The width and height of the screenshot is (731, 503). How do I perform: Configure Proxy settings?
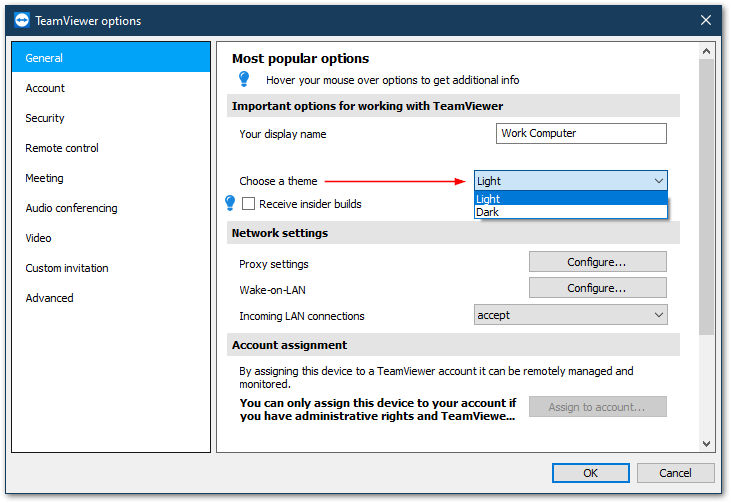[597, 262]
